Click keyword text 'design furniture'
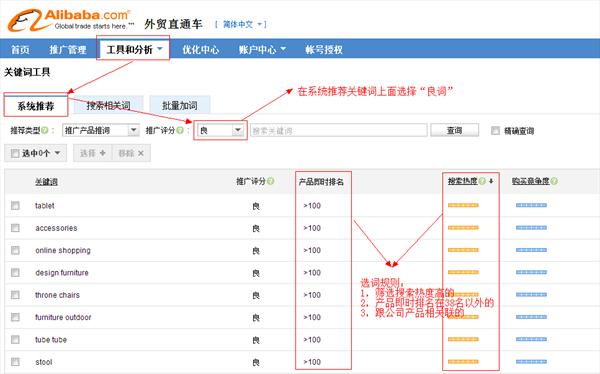Viewport: 600px width, 374px height. point(62,273)
